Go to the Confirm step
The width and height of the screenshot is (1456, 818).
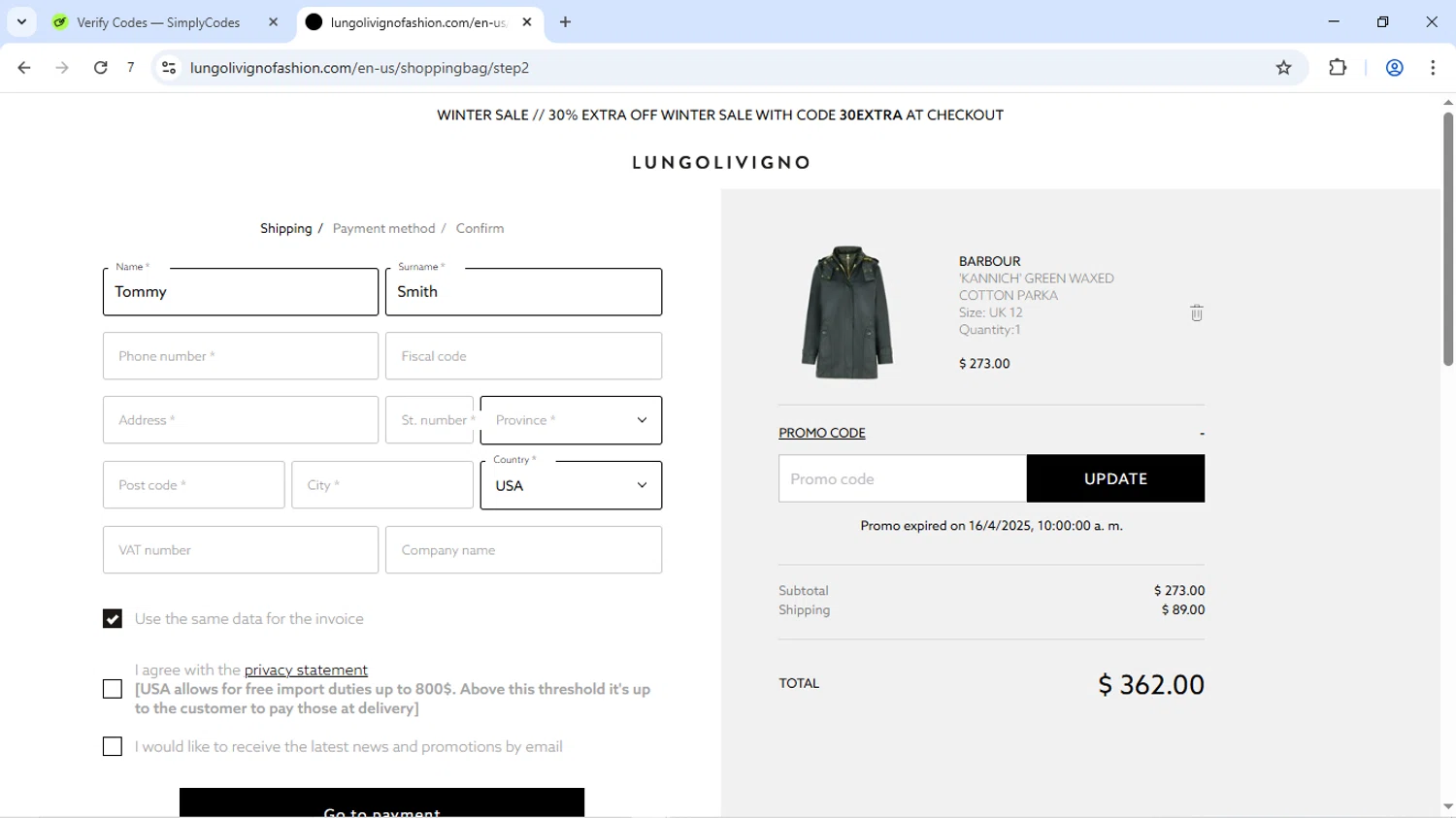(x=480, y=229)
